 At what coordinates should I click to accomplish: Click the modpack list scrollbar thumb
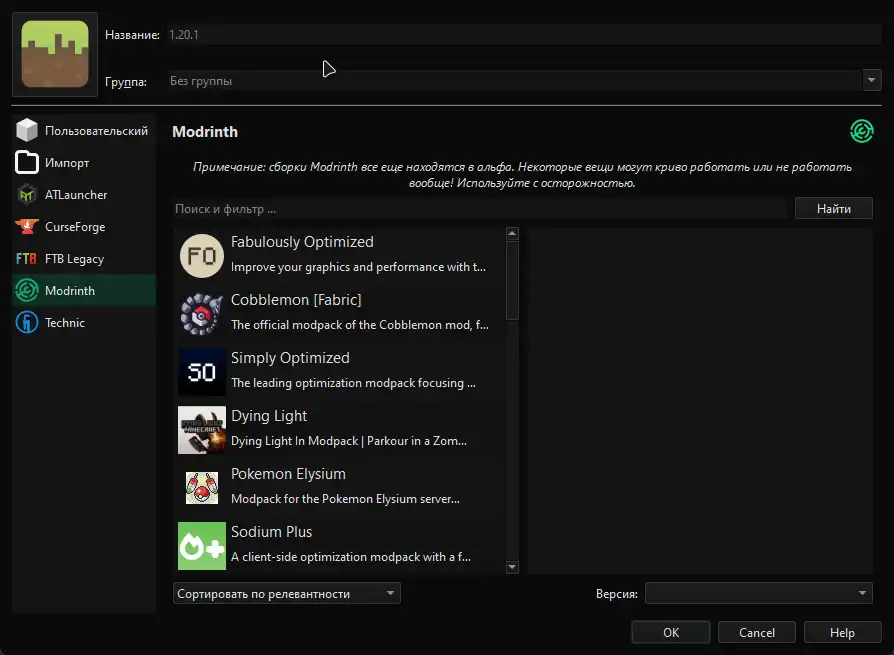pyautogui.click(x=512, y=280)
